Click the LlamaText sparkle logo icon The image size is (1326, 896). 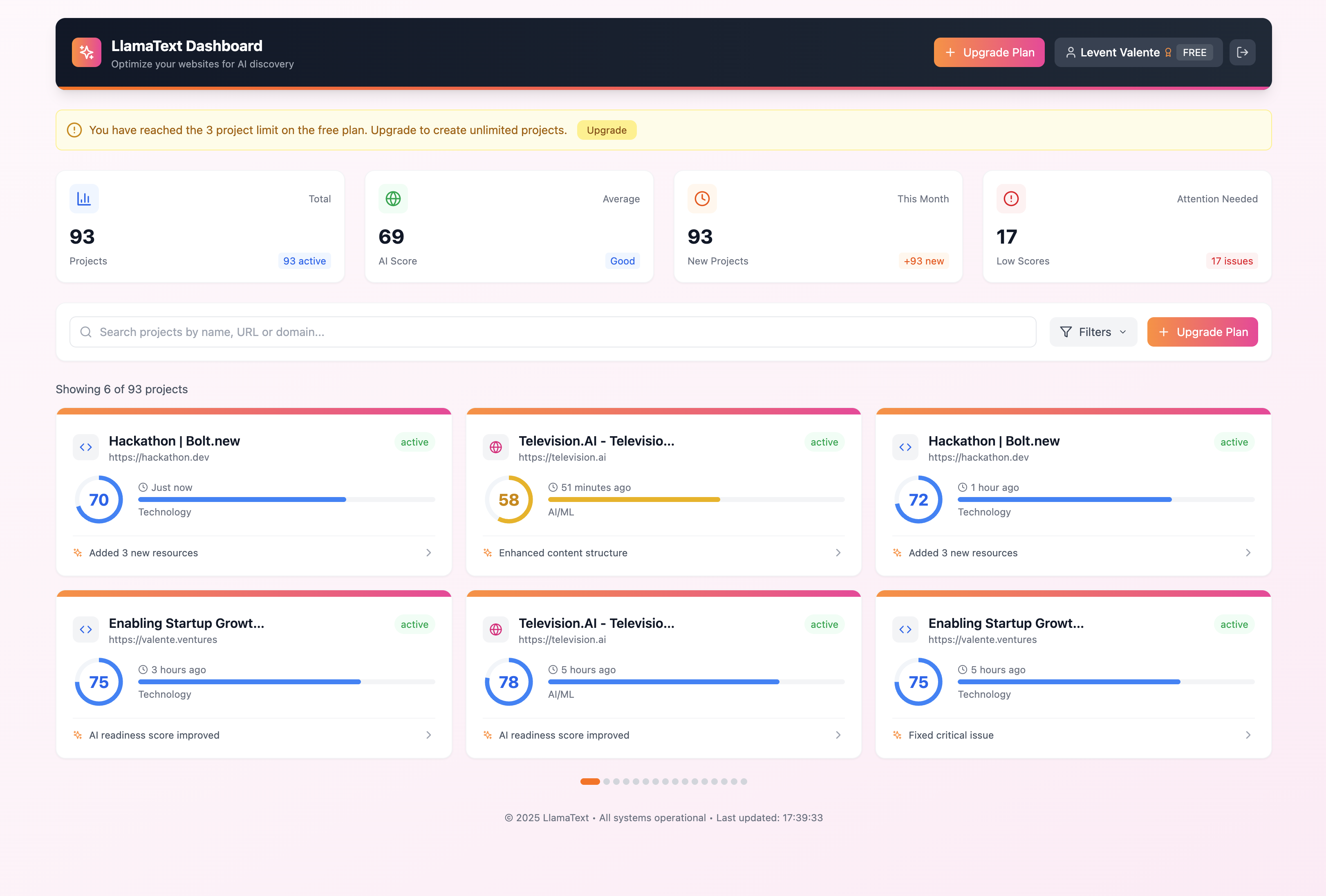pos(87,52)
